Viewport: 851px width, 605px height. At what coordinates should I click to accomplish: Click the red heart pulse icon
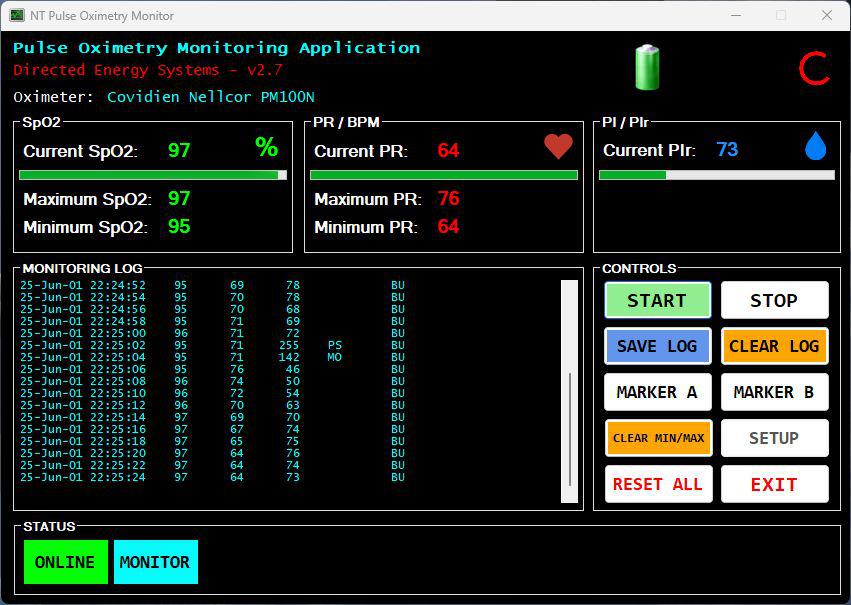[x=558, y=147]
